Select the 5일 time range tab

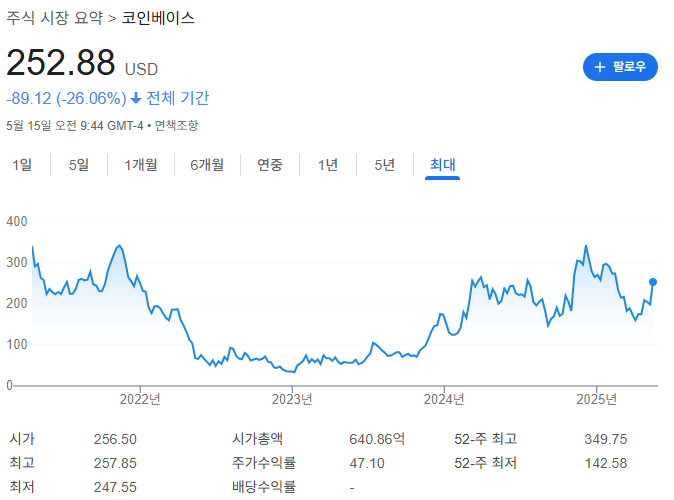[x=79, y=165]
